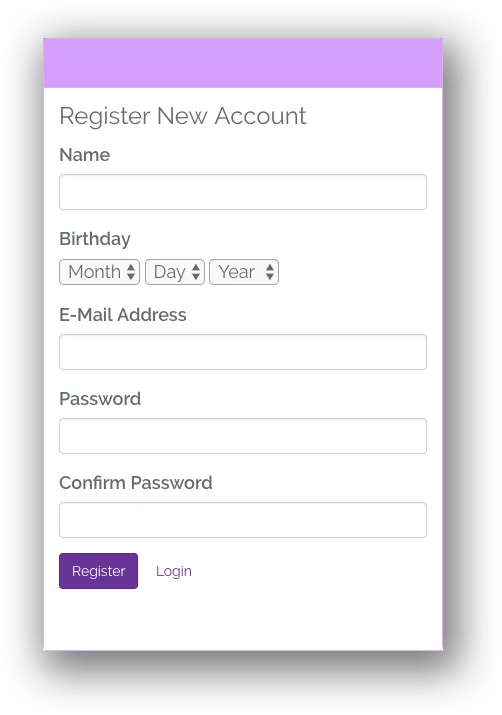Viewport: 502px width, 715px height.
Task: Click the up-down arrows on Day select
Action: 196,272
